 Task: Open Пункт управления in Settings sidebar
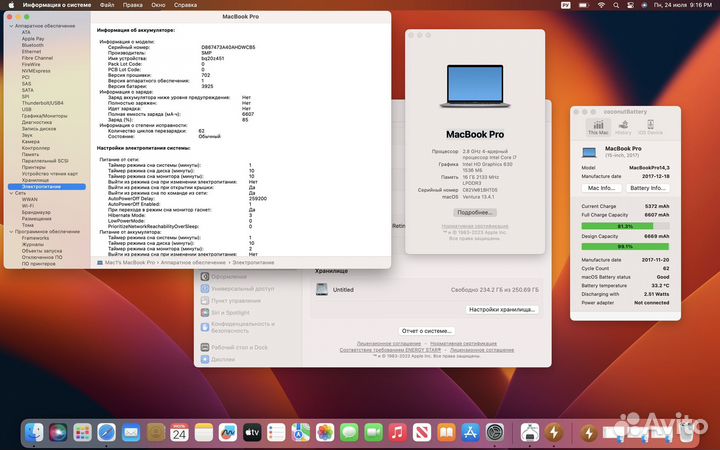231,301
